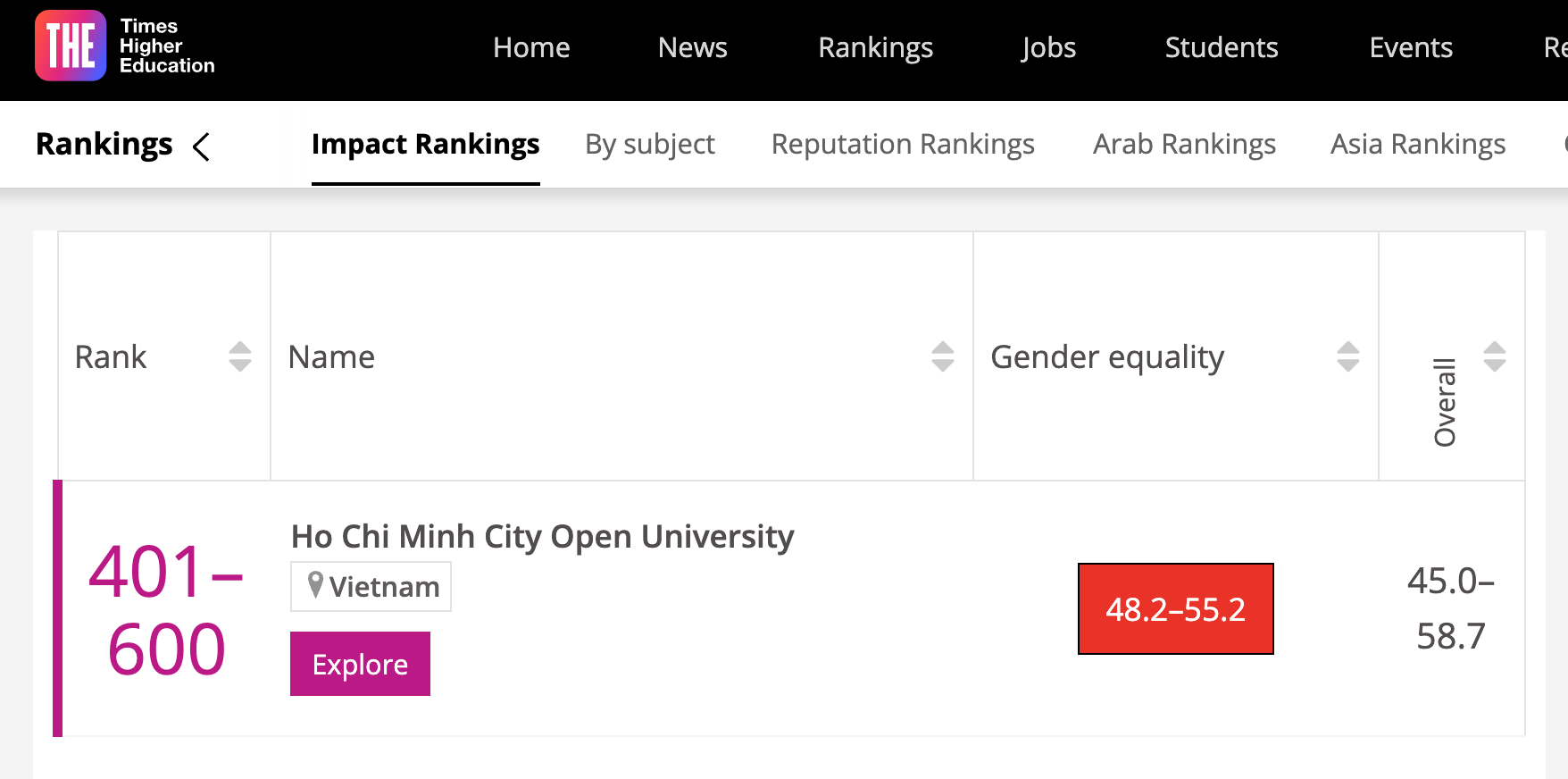Click the Explore button
The height and width of the screenshot is (779, 1568).
(x=360, y=664)
